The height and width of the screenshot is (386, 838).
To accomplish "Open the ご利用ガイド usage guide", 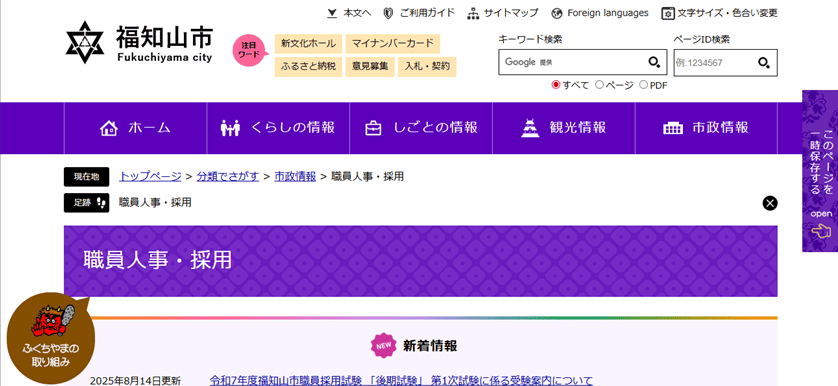I will tap(427, 13).
